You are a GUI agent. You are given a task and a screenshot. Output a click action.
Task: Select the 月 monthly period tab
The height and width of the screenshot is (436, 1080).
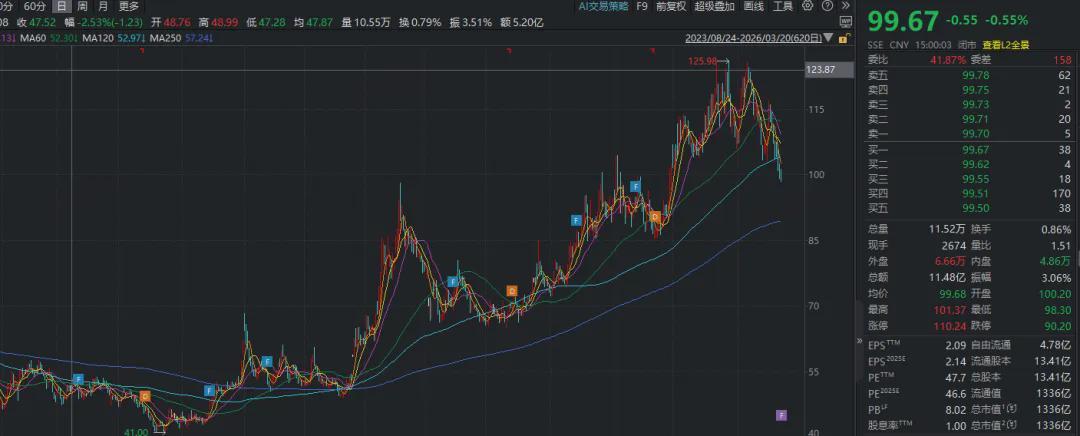[103, 6]
